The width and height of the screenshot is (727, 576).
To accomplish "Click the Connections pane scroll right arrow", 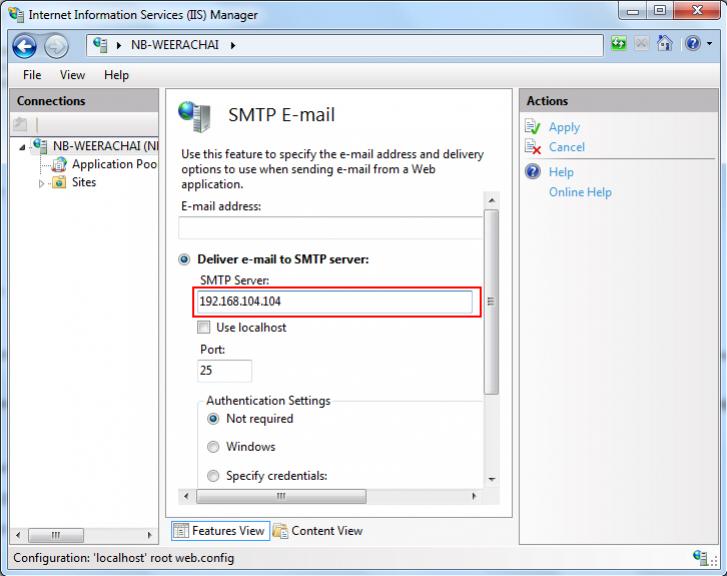I will [x=149, y=535].
